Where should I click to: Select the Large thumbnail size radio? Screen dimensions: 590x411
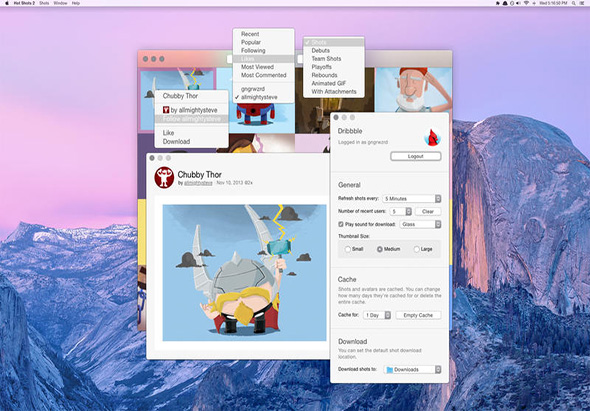point(416,249)
